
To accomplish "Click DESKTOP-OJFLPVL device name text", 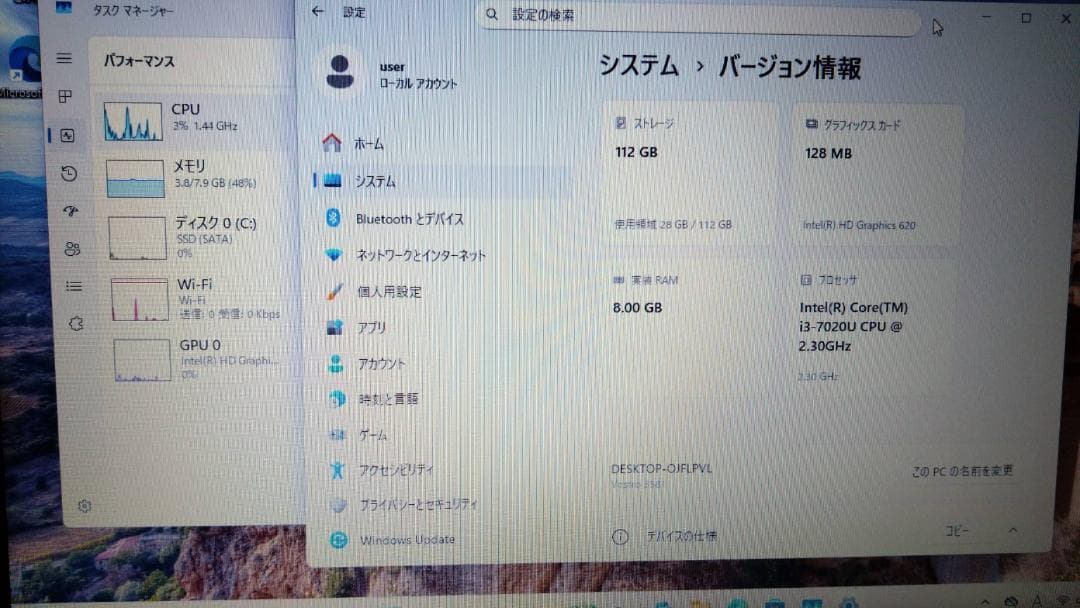I will 661,468.
